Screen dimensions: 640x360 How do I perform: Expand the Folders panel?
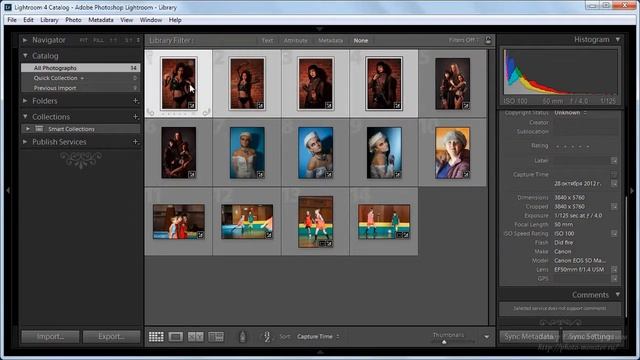pos(25,101)
